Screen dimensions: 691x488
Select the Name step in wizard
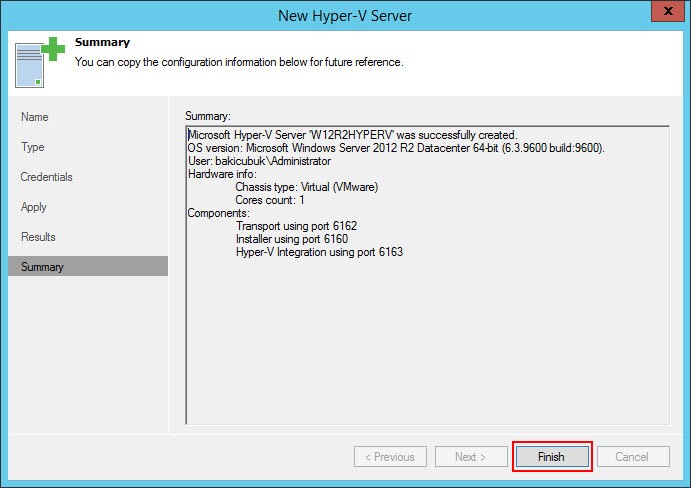point(35,117)
